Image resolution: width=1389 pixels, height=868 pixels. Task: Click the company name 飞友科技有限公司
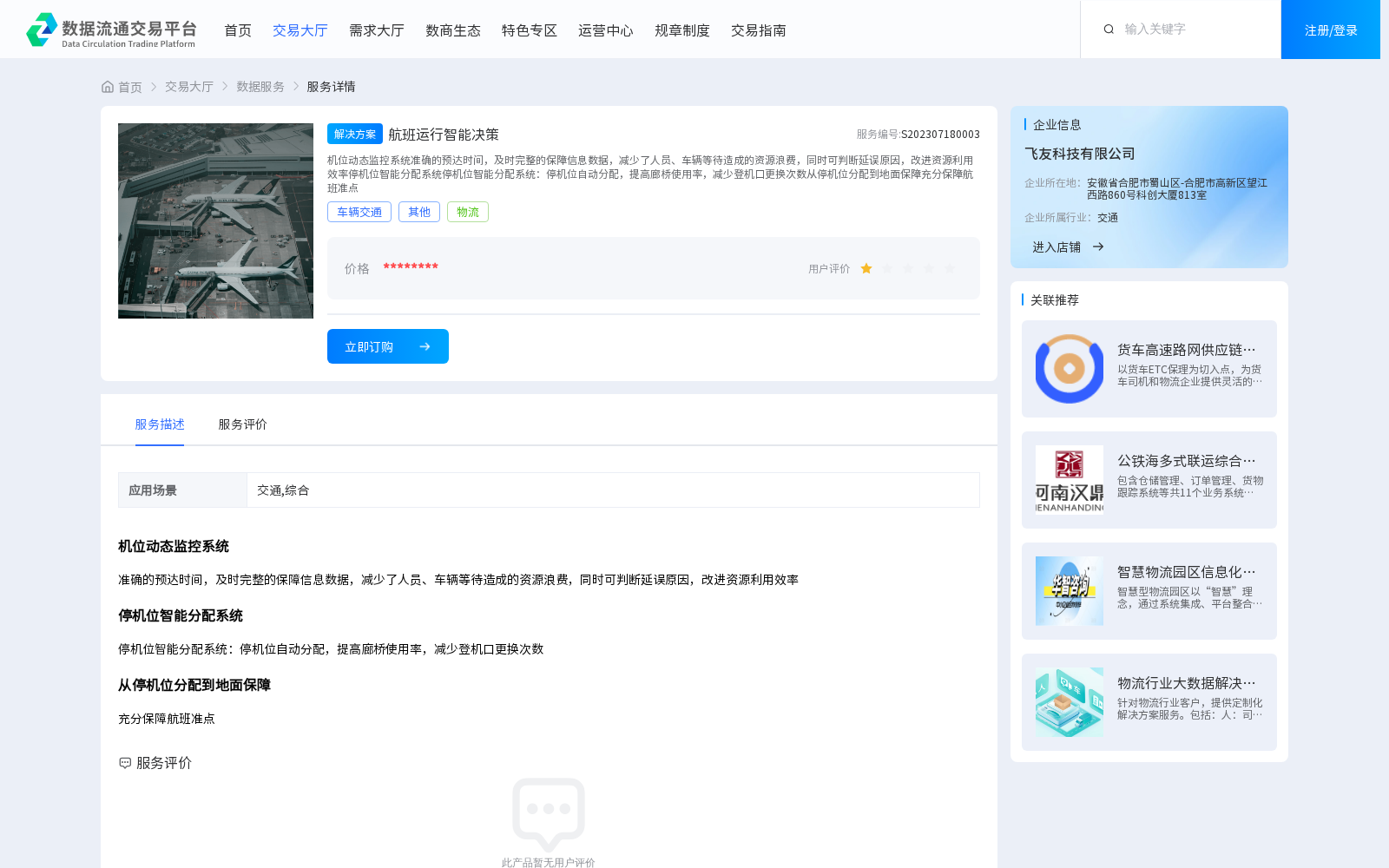(x=1080, y=154)
